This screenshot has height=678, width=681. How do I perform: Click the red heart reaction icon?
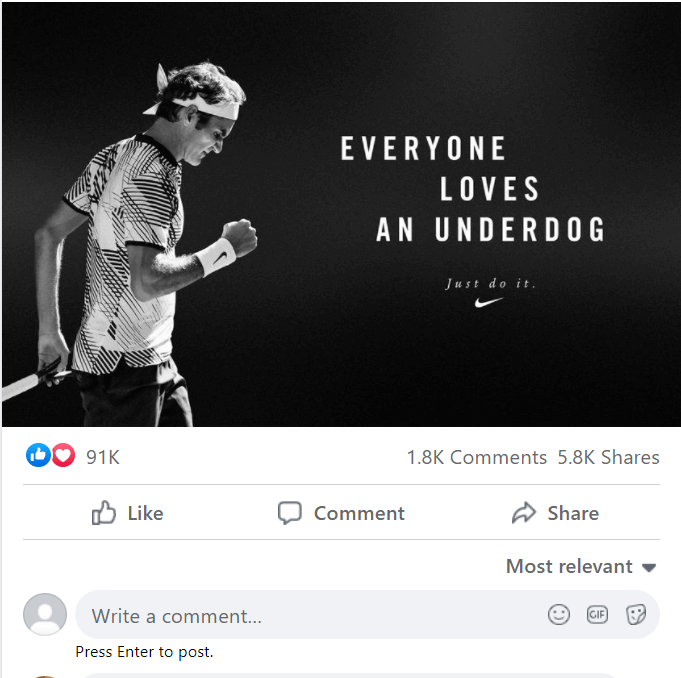tap(63, 455)
